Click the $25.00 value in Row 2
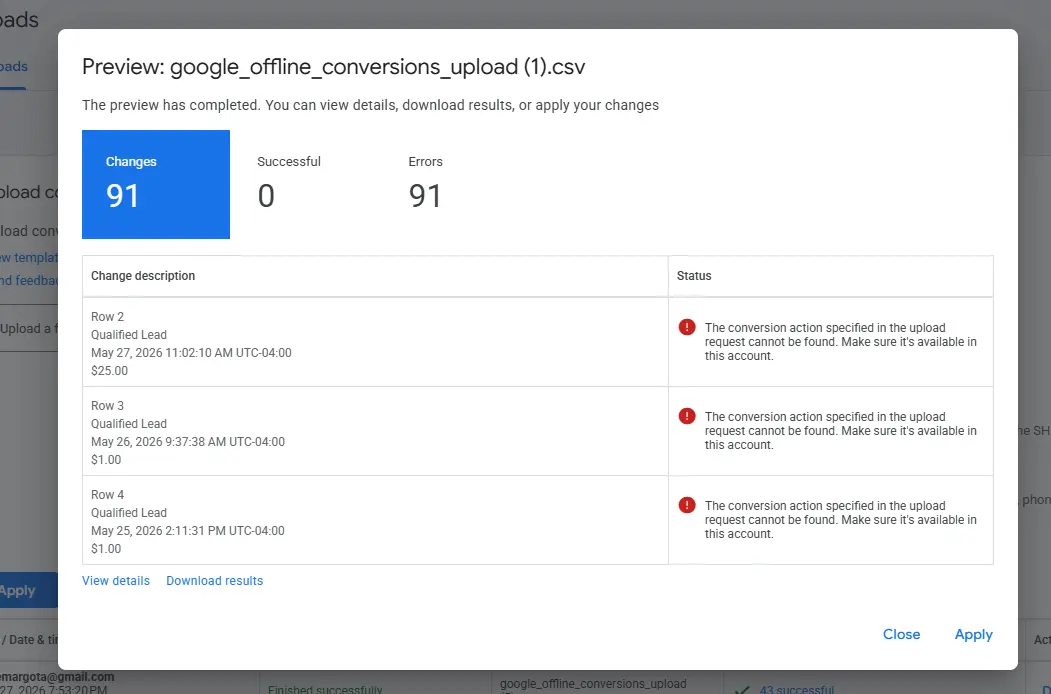Viewport: 1051px width, 694px height. click(109, 371)
